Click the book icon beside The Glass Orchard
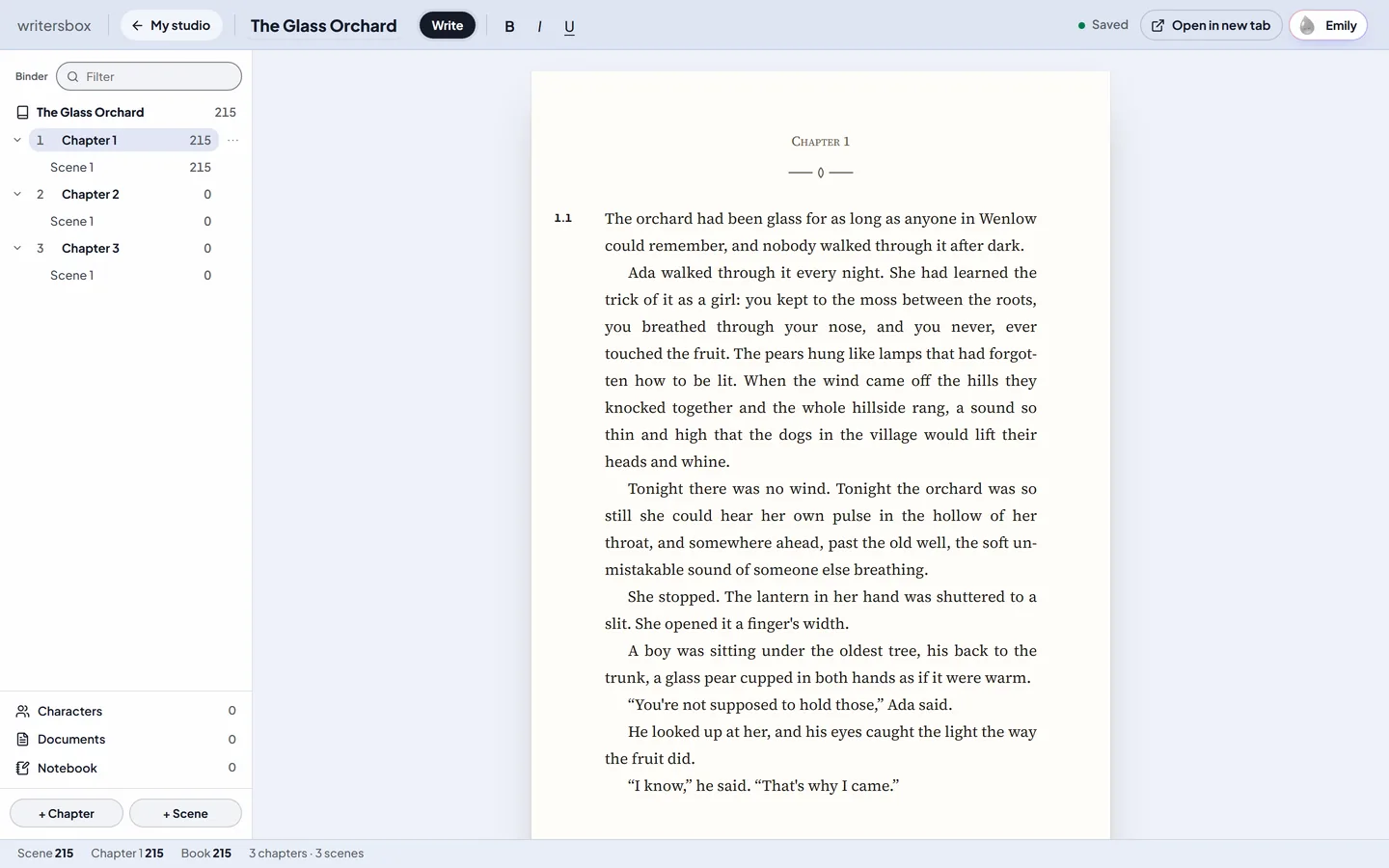This screenshot has height=868, width=1389. [22, 113]
